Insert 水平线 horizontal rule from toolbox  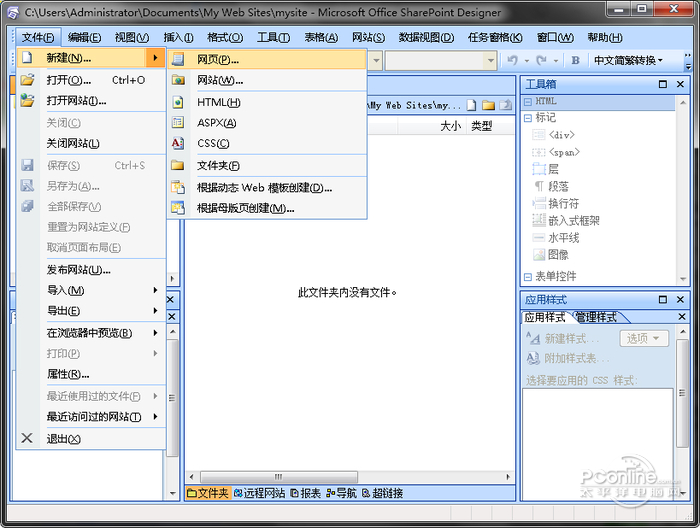point(556,238)
